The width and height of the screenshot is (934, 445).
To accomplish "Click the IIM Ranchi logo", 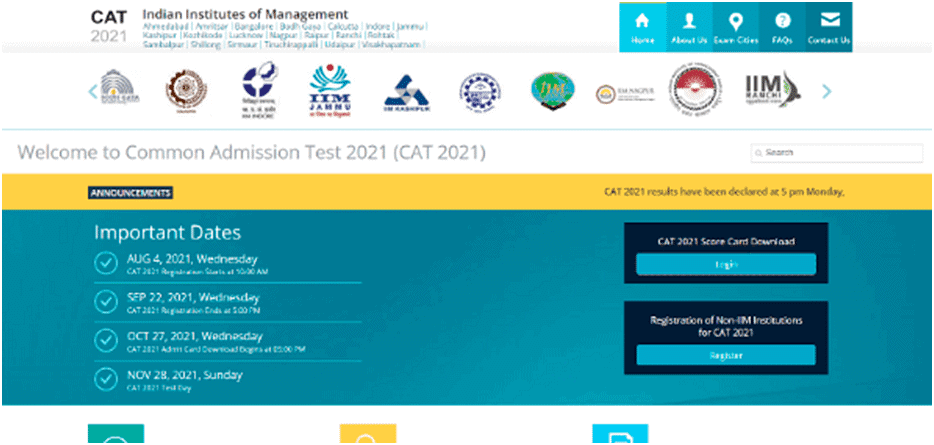I will tap(773, 89).
